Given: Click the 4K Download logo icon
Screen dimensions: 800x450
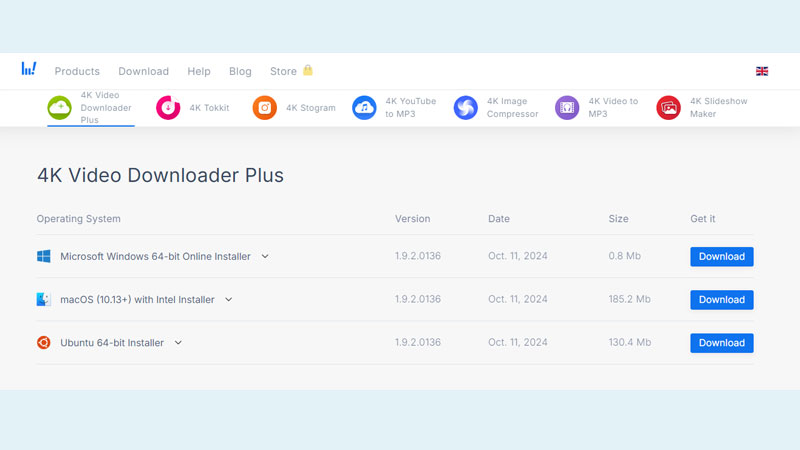Looking at the screenshot, I should (x=29, y=69).
